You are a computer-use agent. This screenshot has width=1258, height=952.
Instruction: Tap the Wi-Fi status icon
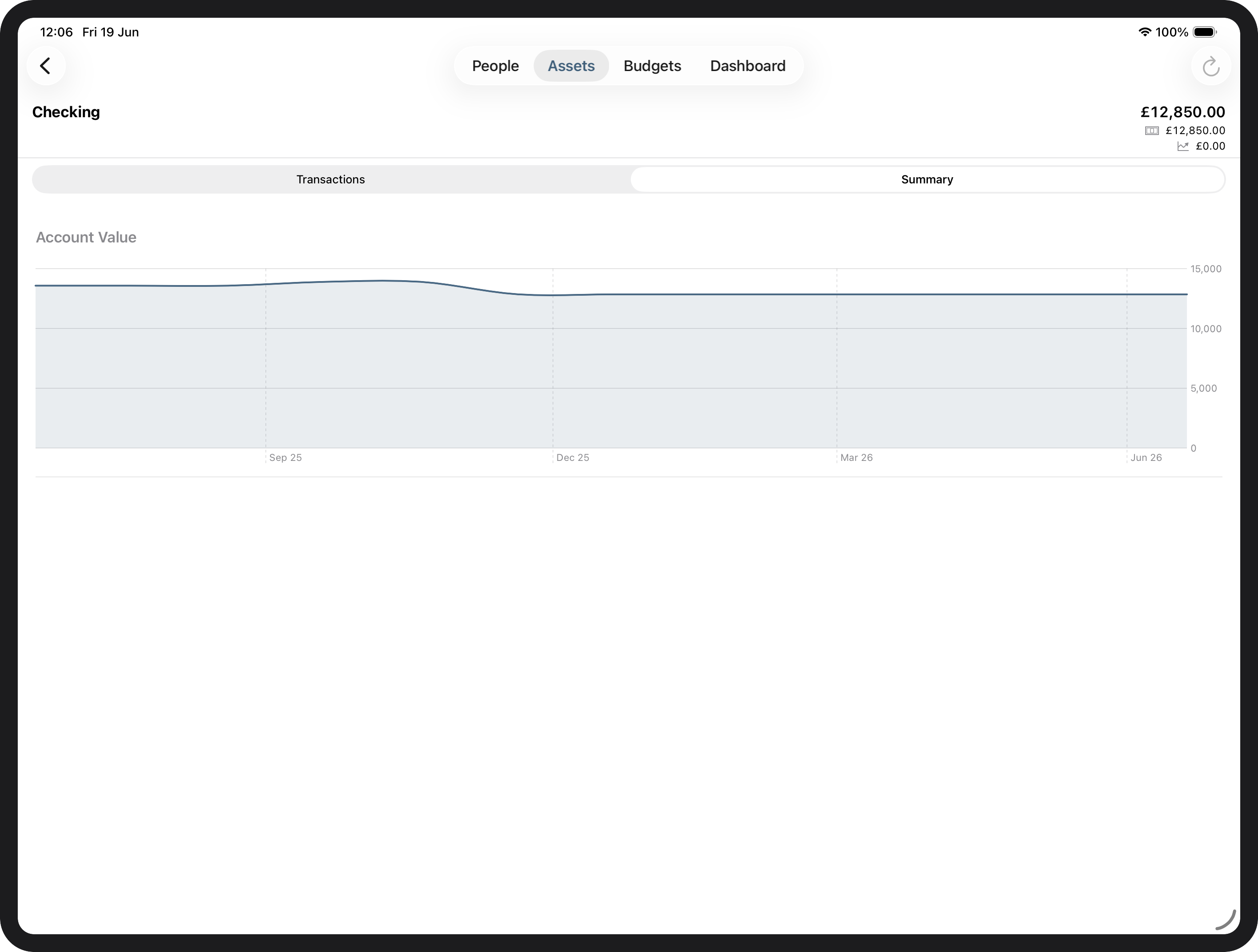(x=1144, y=32)
